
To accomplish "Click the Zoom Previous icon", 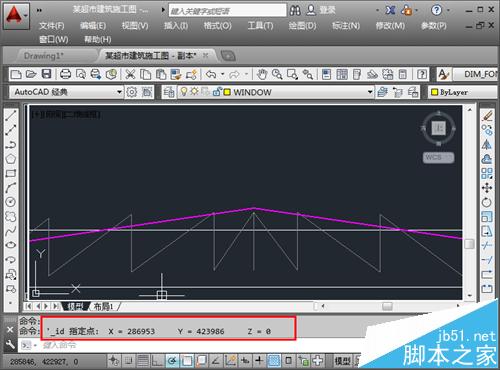I will point(308,74).
